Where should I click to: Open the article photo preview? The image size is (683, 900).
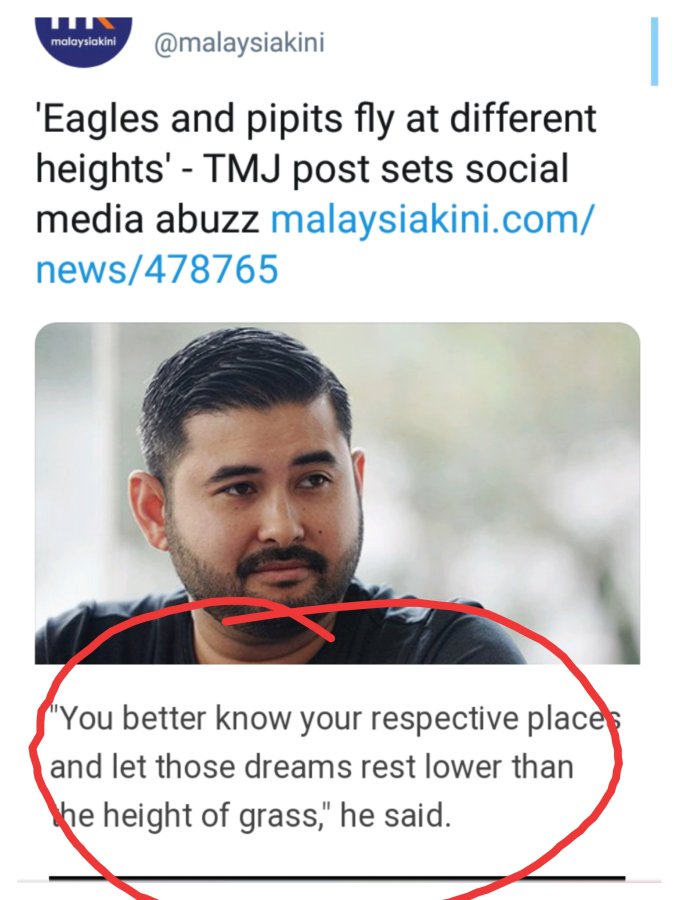coord(337,493)
